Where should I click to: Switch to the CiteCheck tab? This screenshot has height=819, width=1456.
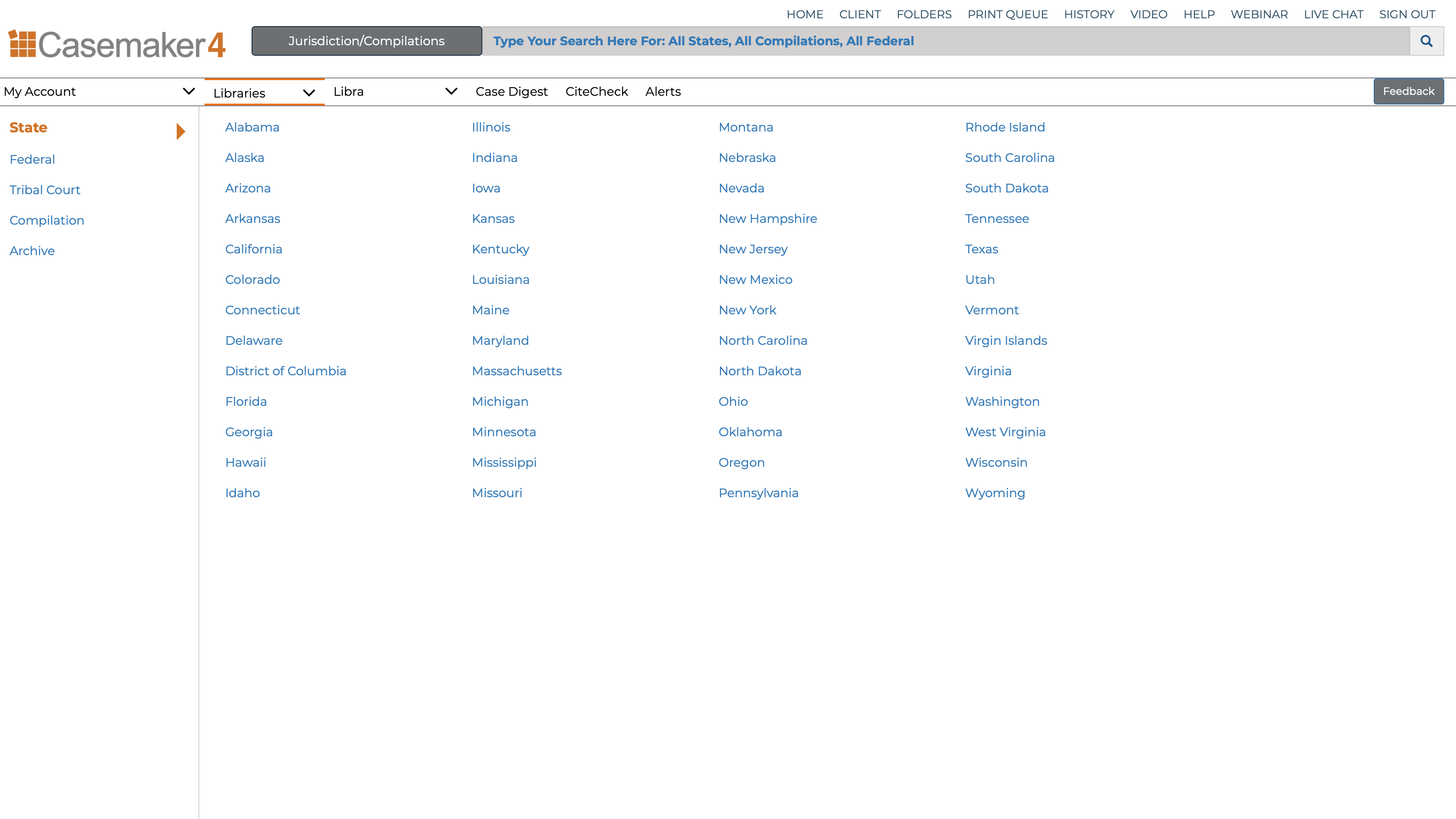(x=597, y=91)
